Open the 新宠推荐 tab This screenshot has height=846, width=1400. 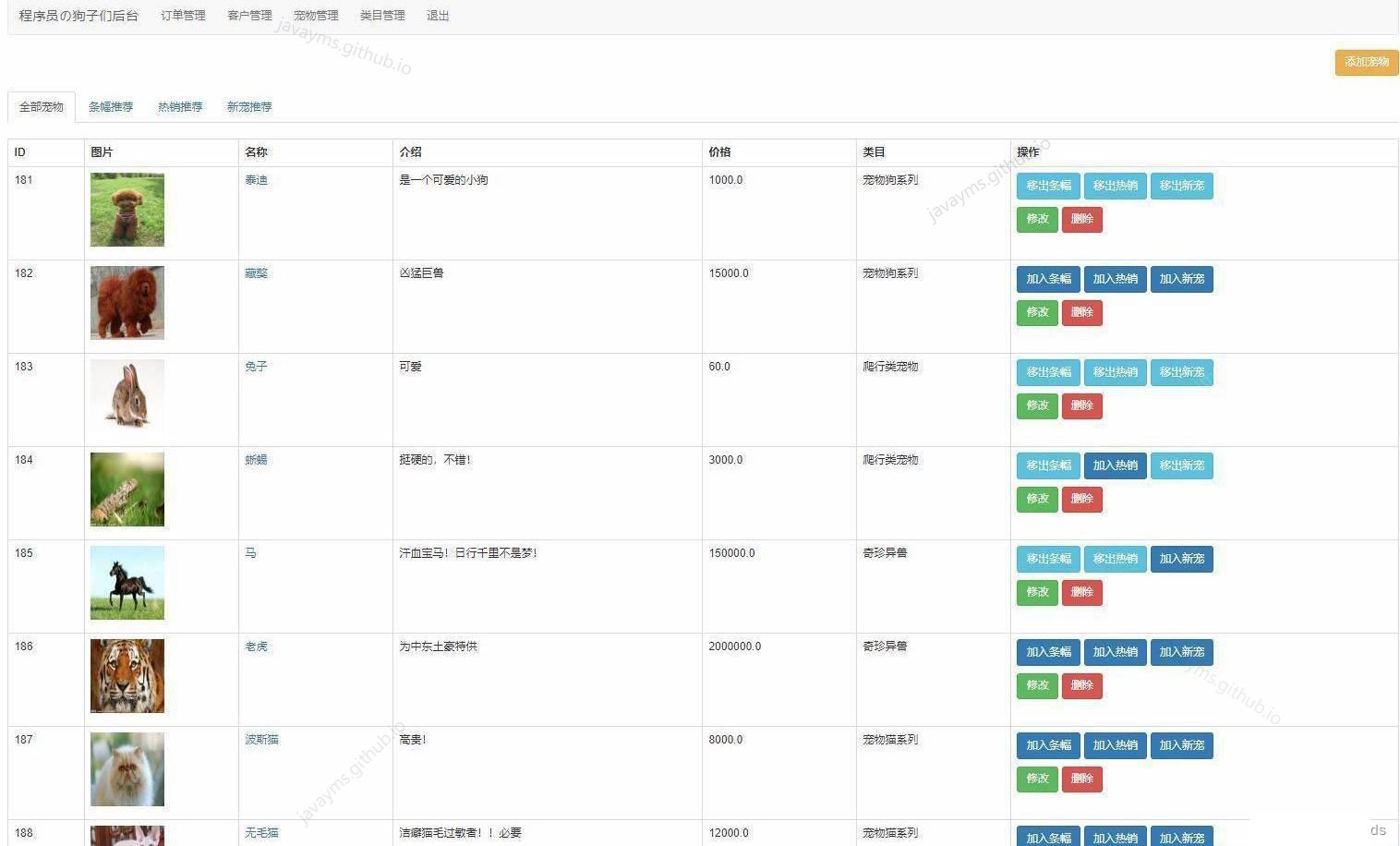point(247,106)
